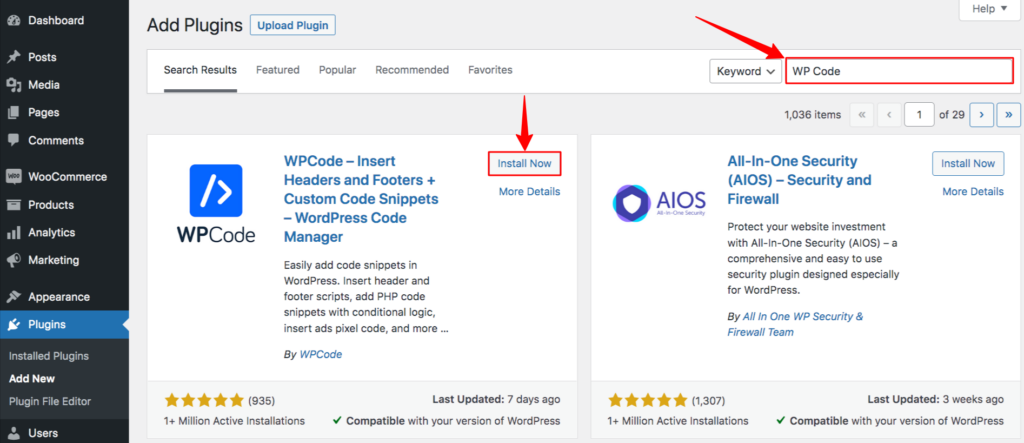The height and width of the screenshot is (443, 1024).
Task: Open the Popular plugins tab
Action: pyautogui.click(x=338, y=70)
